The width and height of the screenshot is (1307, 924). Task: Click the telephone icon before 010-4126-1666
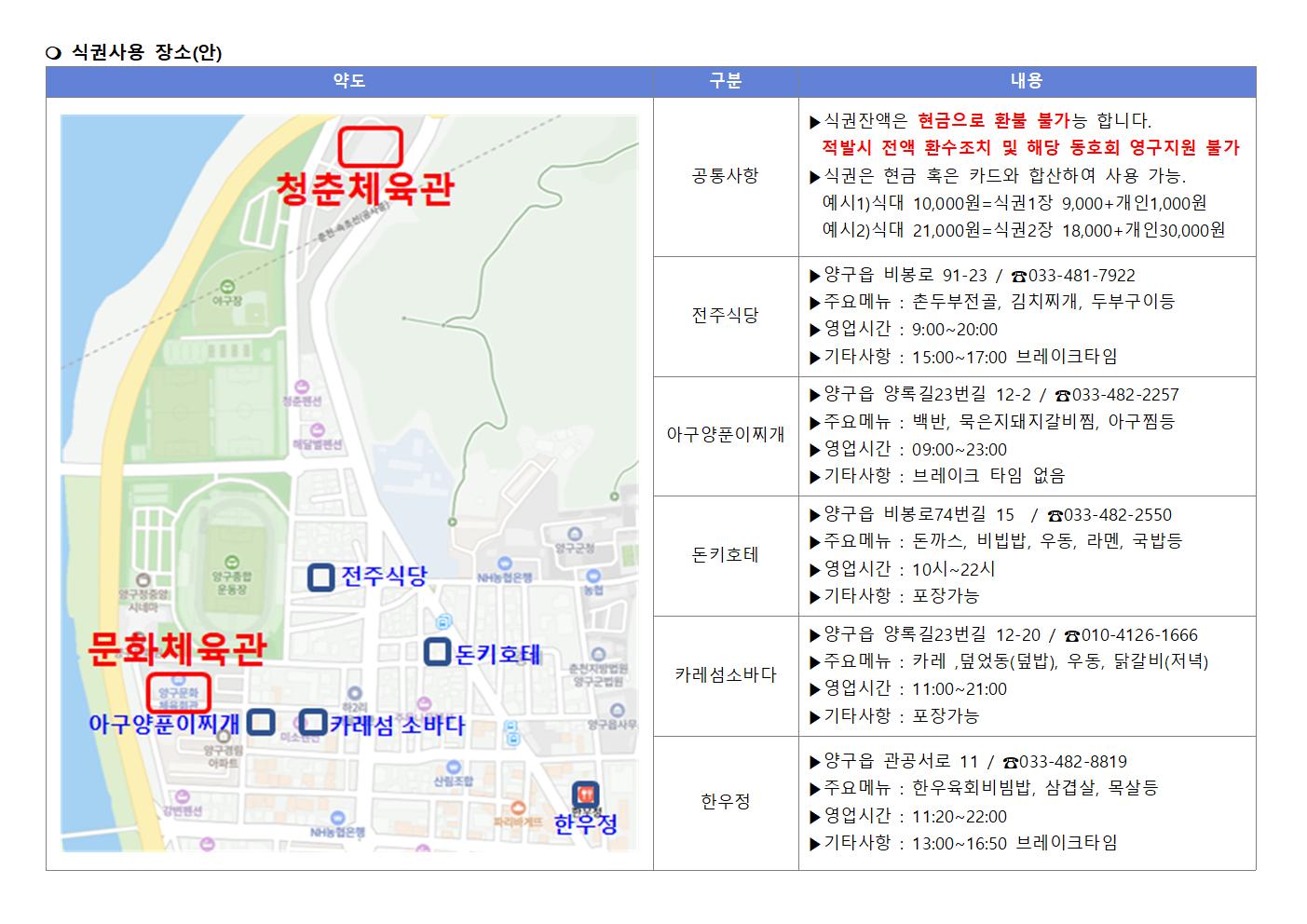coord(1071,636)
